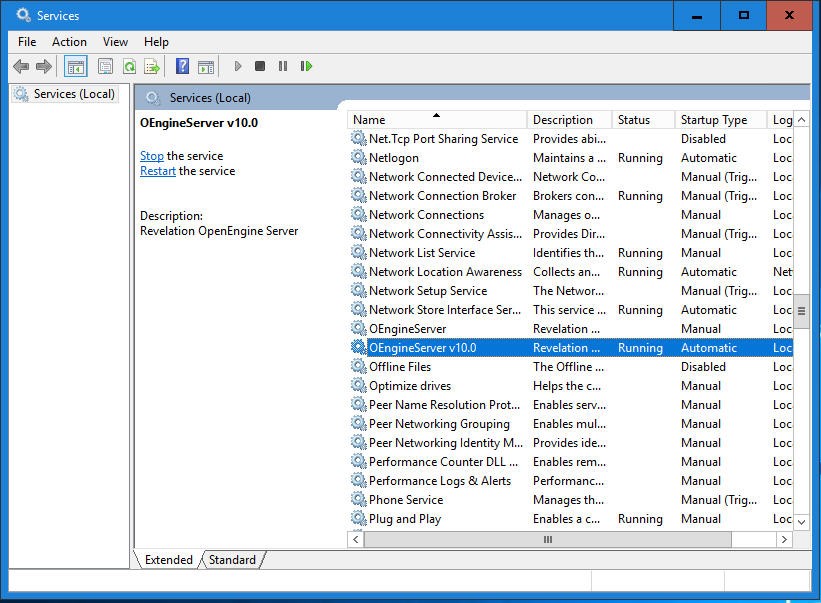
Task: Click the Services (Local) header in details pane
Action: (x=210, y=98)
